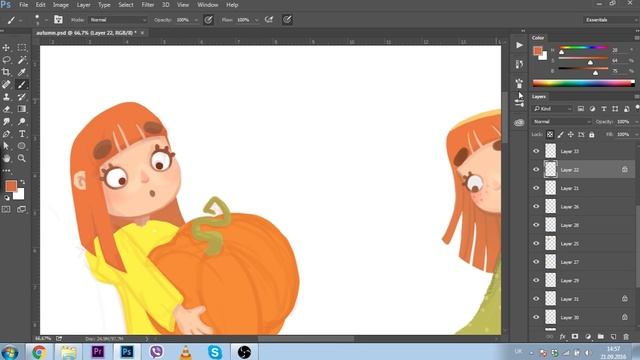Open the File menu
Viewport: 640px width, 360px height.
pos(24,5)
